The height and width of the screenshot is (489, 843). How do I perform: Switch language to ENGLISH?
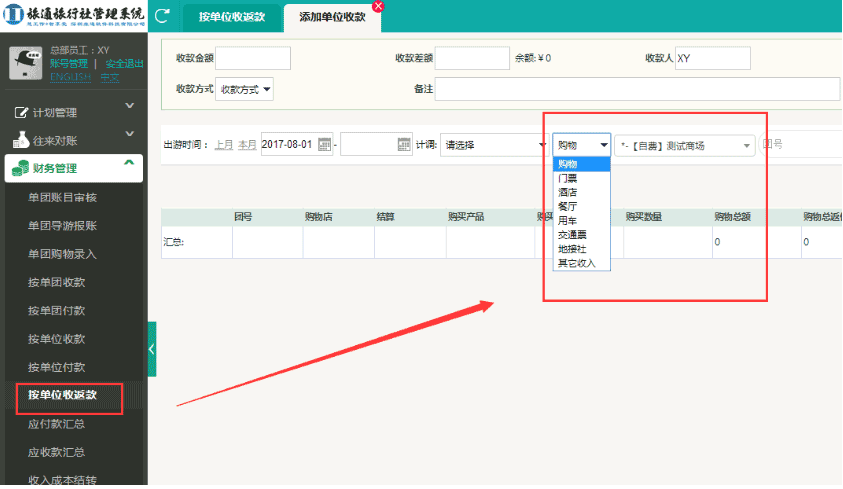(70, 77)
